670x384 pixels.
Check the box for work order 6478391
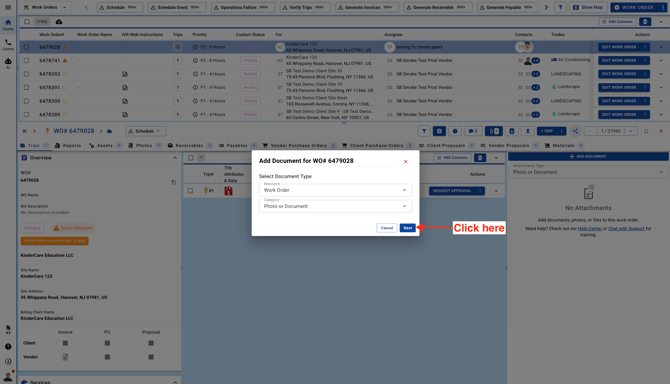tap(26, 88)
